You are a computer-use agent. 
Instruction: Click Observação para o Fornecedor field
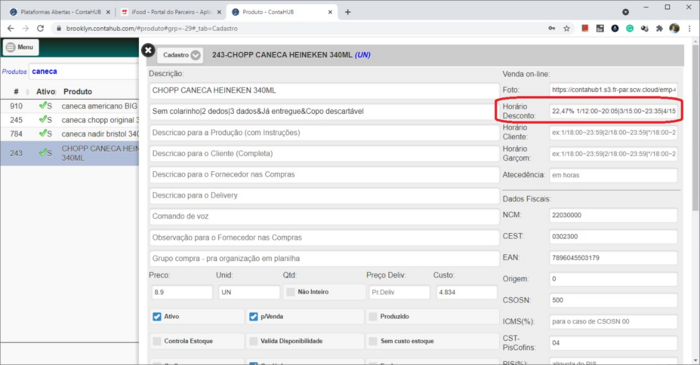pyautogui.click(x=324, y=237)
